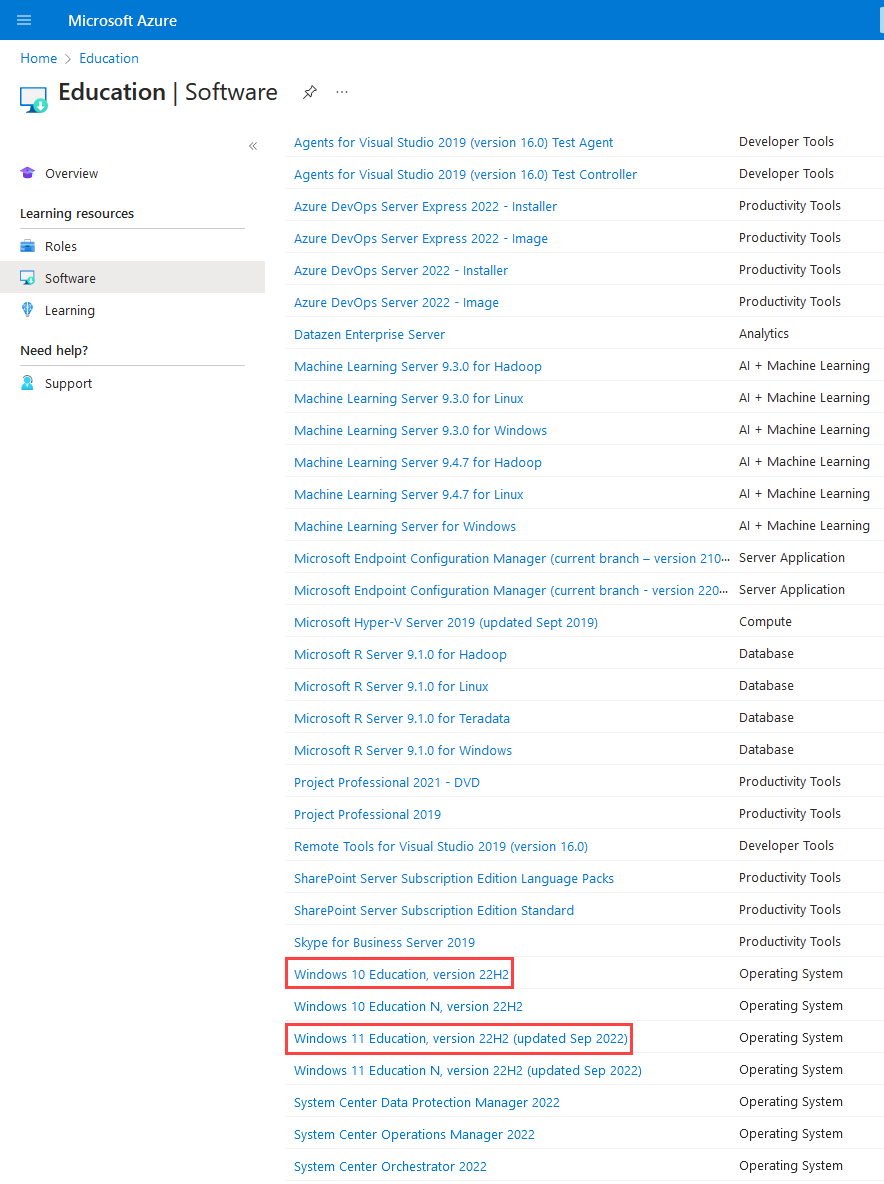Image resolution: width=884 pixels, height=1184 pixels.
Task: Click Operating System category for Windows 10 Education N
Action: [790, 1006]
